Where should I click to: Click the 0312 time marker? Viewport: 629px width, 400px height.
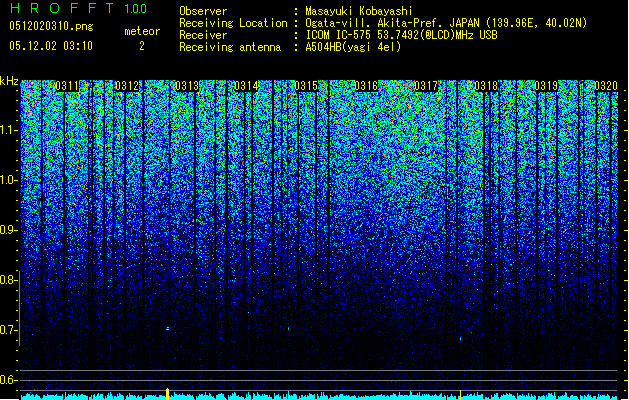click(x=127, y=86)
